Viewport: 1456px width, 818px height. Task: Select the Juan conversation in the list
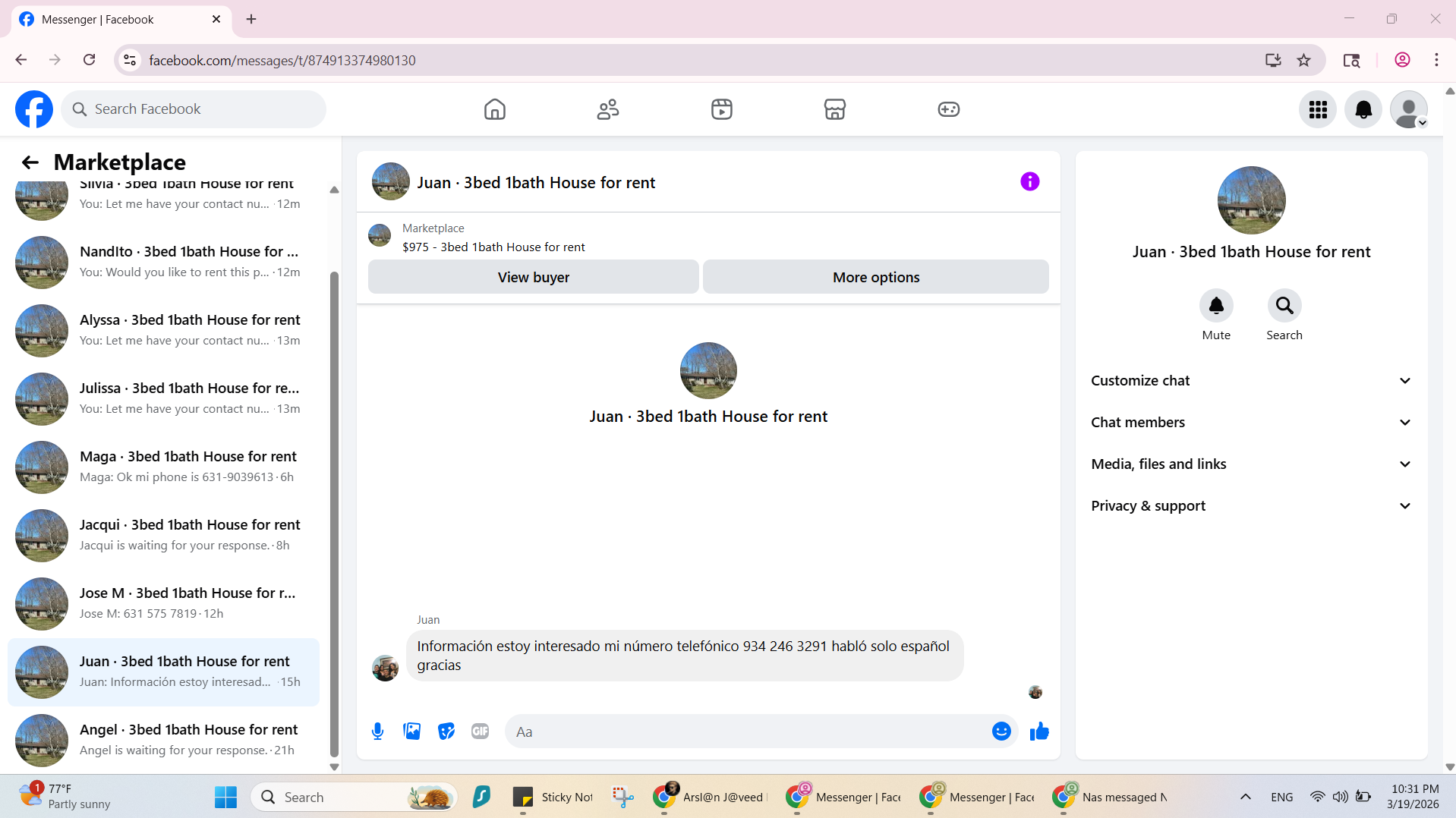pos(163,672)
